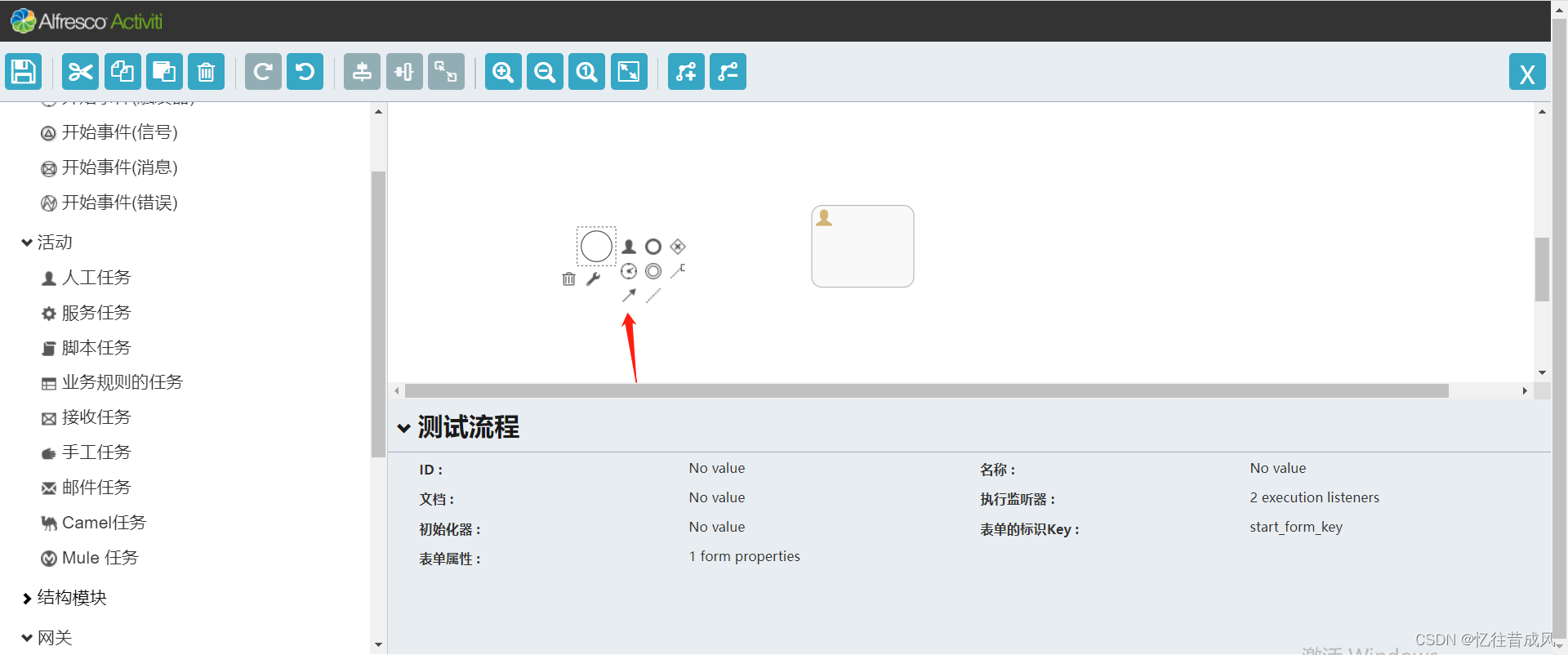Viewport: 1568px width, 655px height.
Task: Collapse the 网关 palette group
Action: click(x=47, y=638)
